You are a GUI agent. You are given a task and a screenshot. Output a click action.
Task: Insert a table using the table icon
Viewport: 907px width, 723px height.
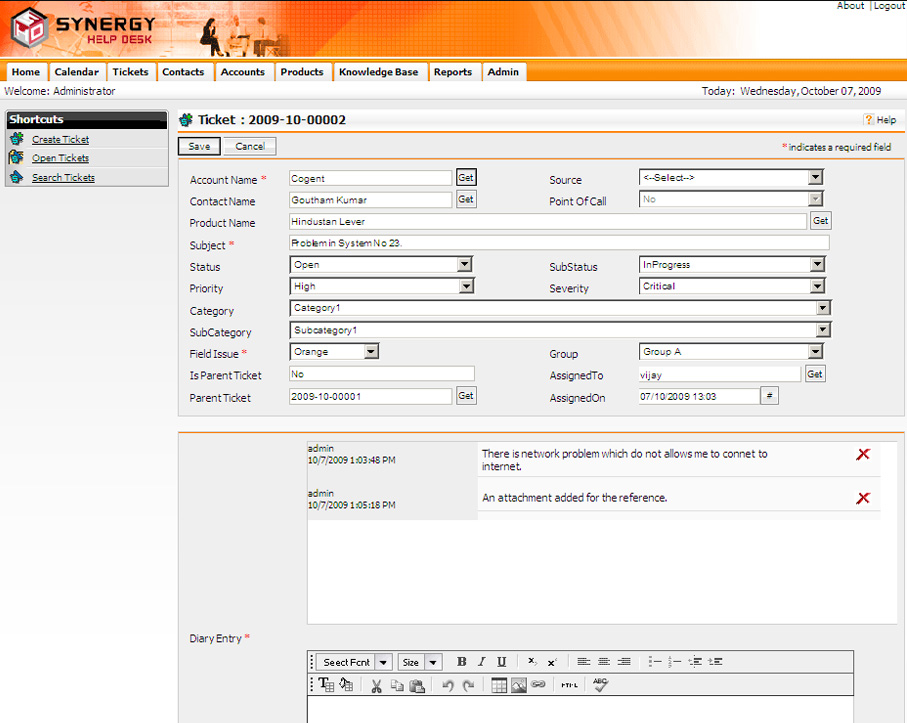click(x=499, y=685)
